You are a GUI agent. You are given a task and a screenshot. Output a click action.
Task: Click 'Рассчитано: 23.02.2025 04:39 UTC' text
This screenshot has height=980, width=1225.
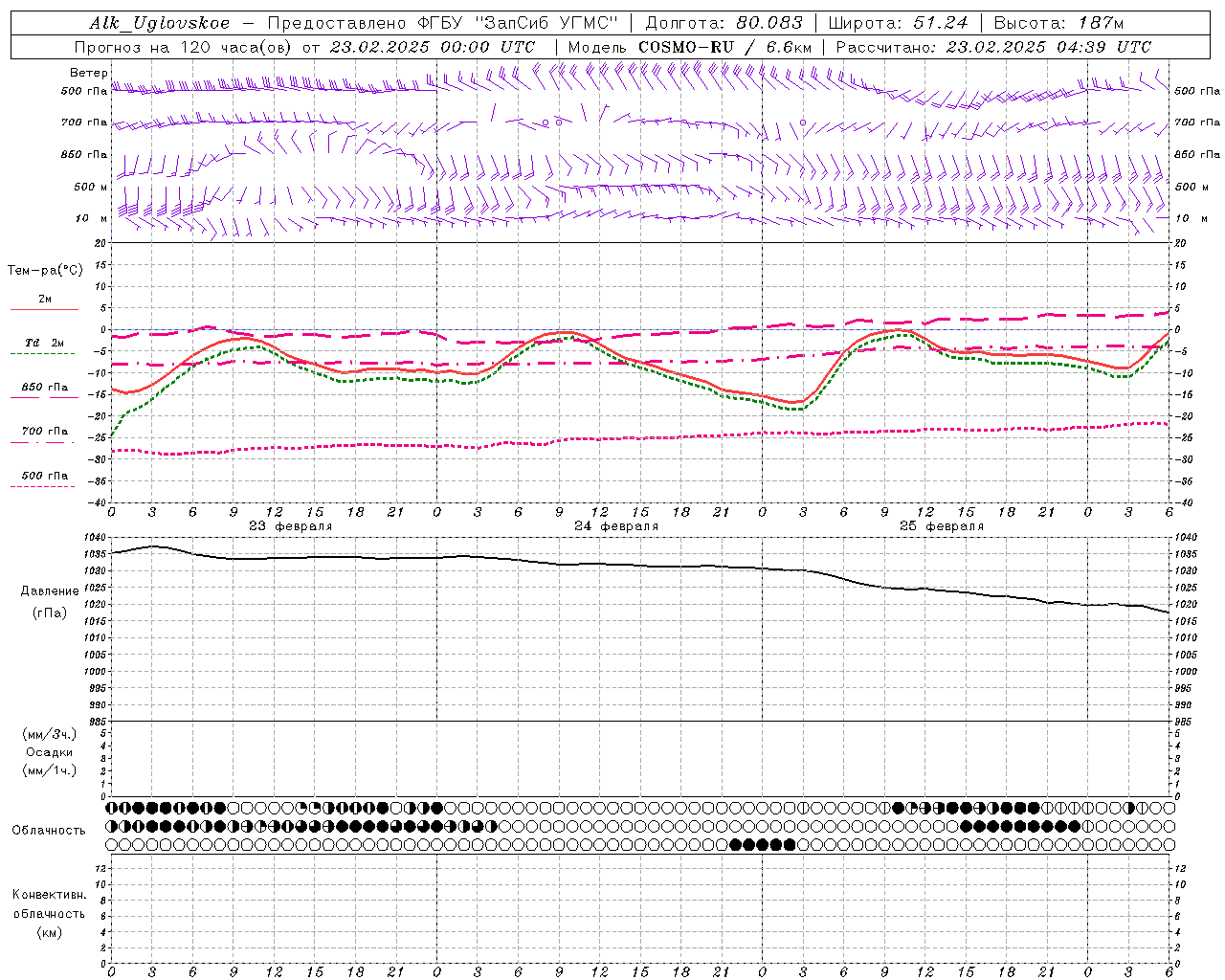coord(993,47)
